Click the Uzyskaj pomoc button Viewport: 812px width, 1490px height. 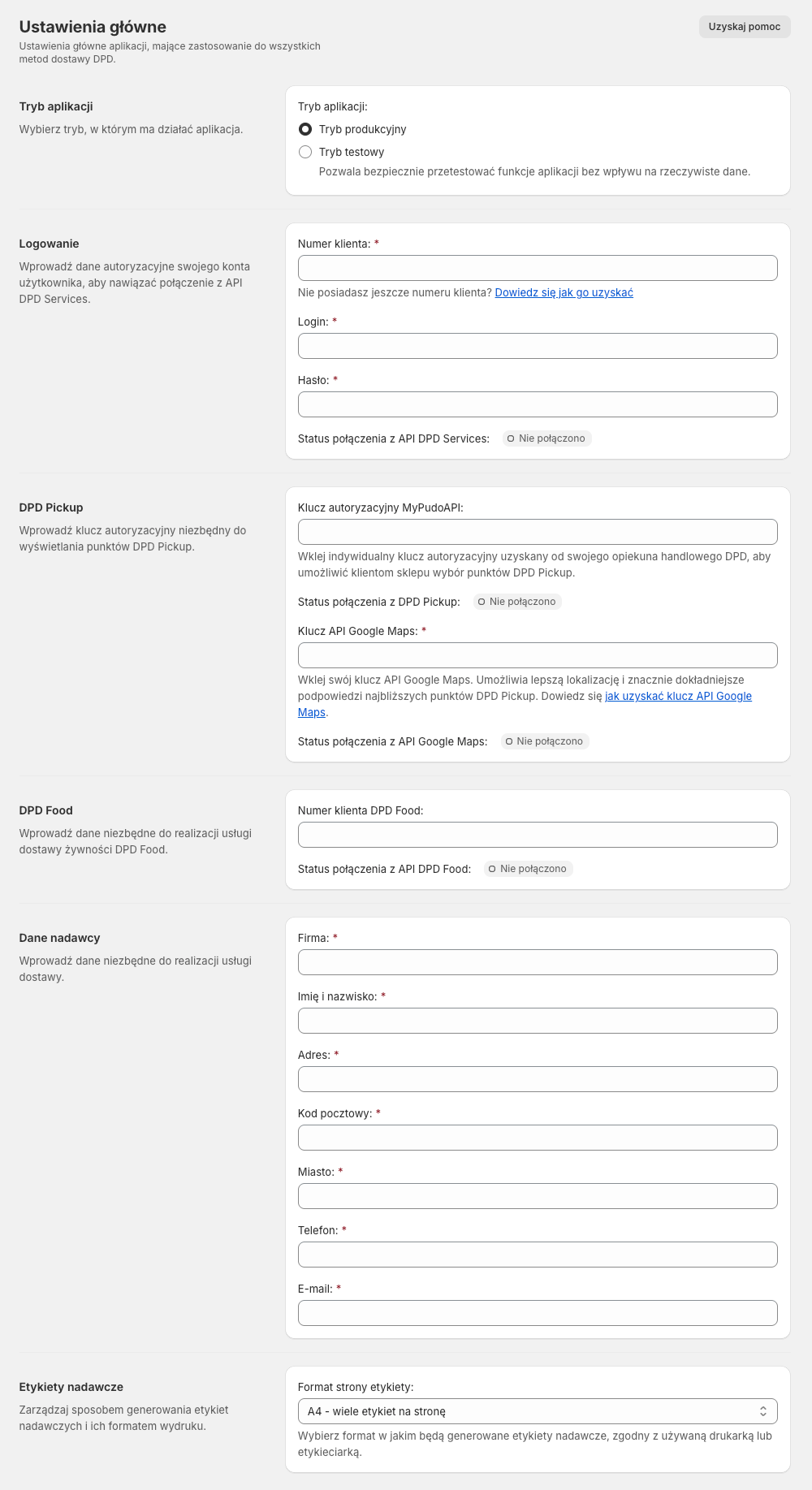click(744, 27)
